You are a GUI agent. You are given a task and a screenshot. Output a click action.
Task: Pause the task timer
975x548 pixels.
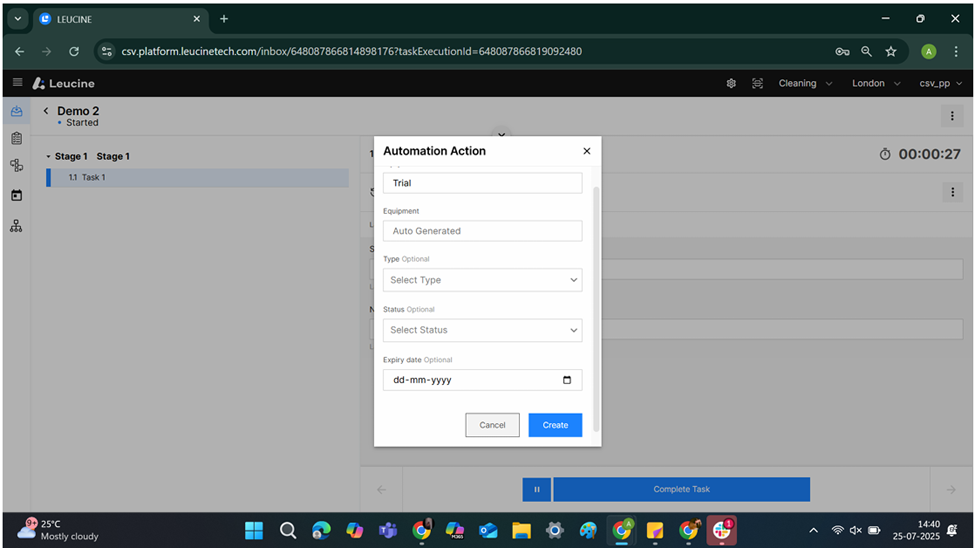pyautogui.click(x=536, y=489)
